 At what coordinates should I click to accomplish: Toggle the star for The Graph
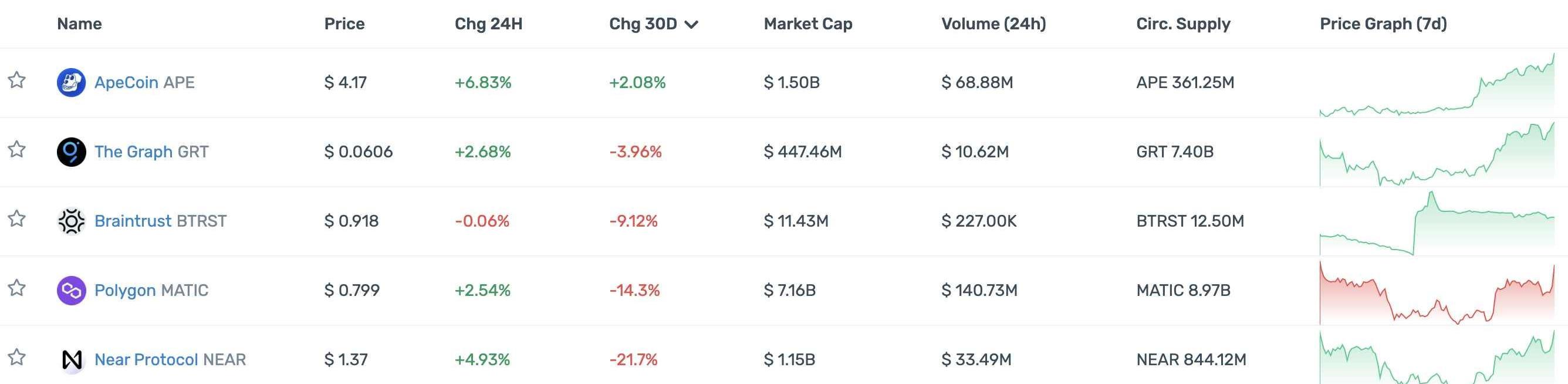point(17,150)
